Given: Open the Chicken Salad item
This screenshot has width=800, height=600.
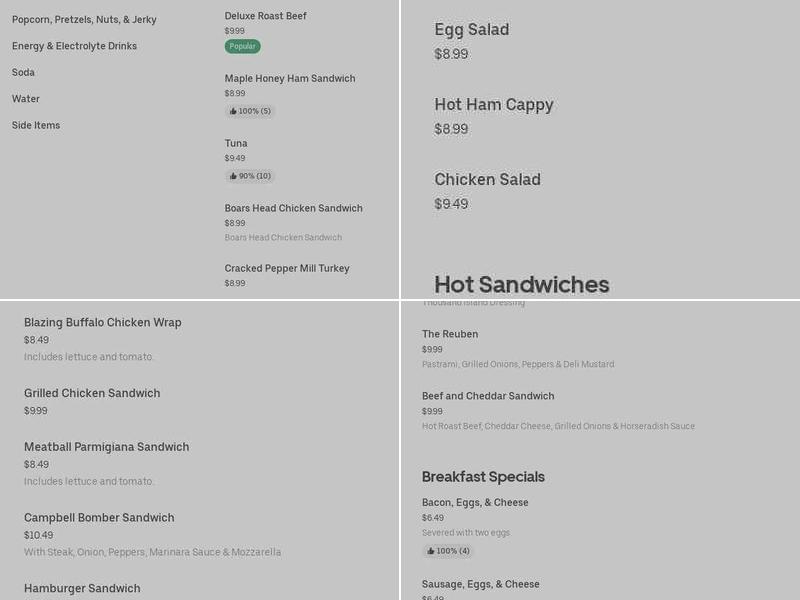Looking at the screenshot, I should click(x=487, y=179).
